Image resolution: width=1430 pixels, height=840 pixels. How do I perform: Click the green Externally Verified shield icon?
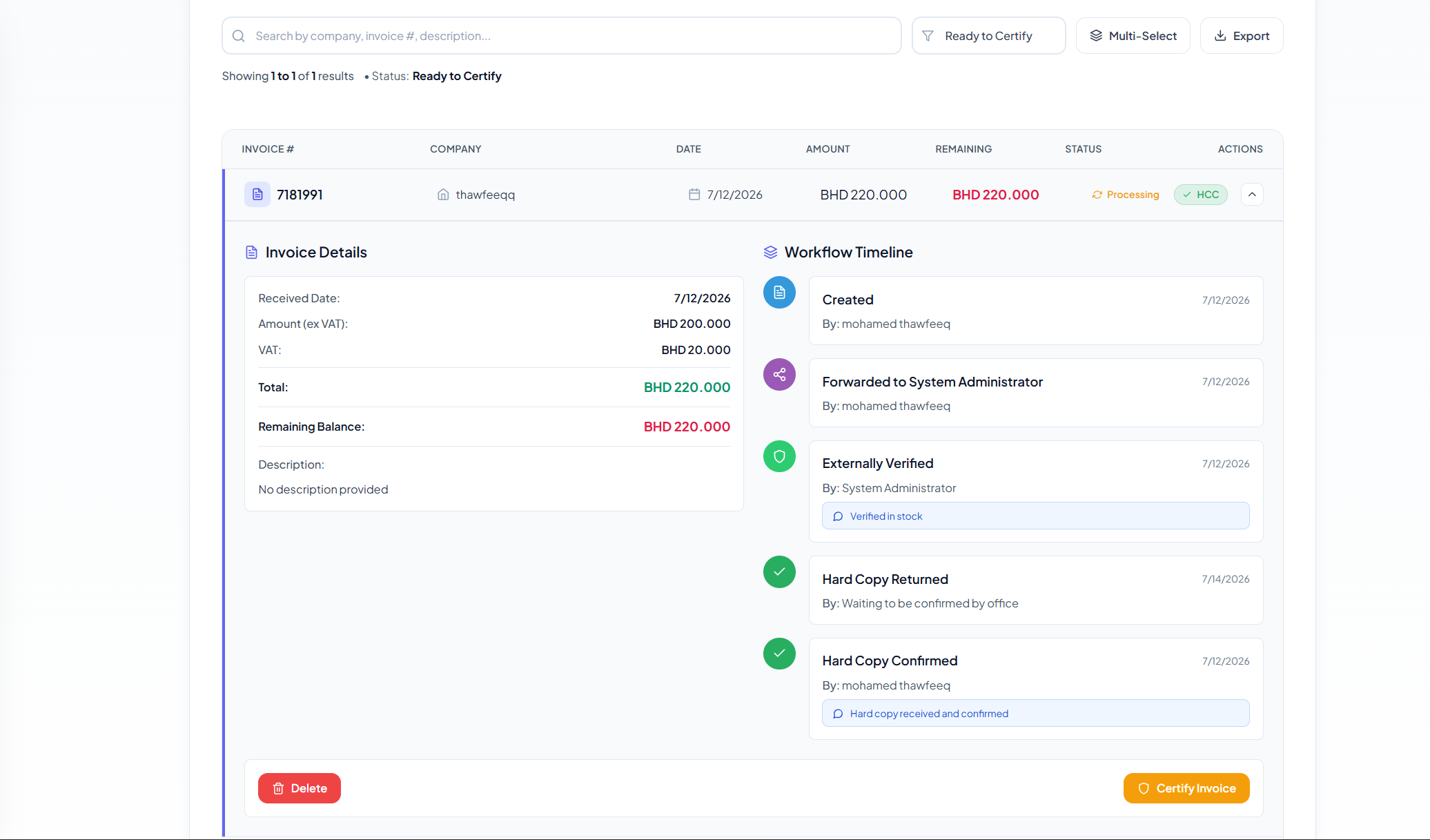tap(779, 456)
